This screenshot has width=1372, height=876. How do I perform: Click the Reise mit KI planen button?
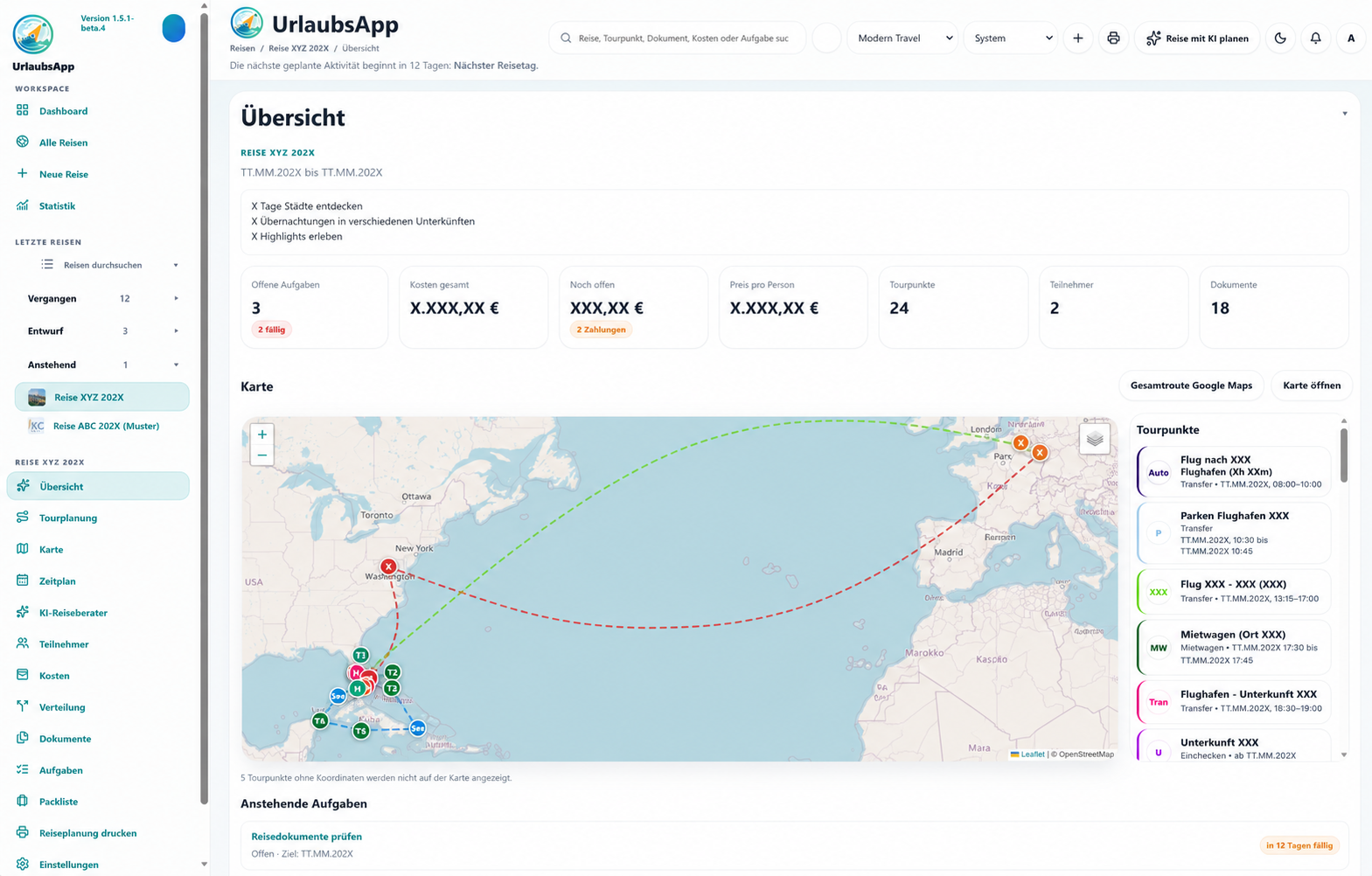[x=1197, y=38]
